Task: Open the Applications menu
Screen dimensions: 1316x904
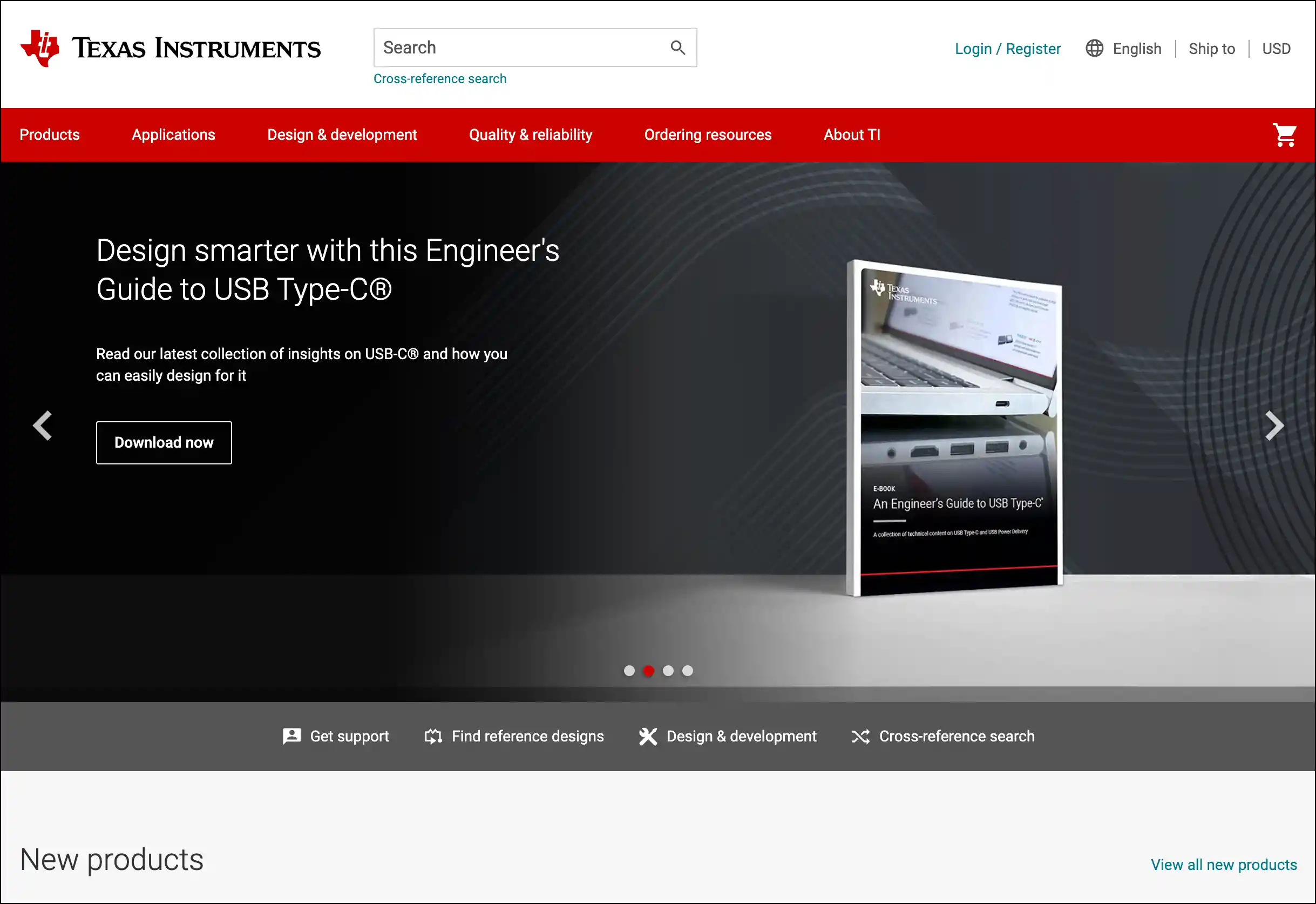Action: click(173, 135)
